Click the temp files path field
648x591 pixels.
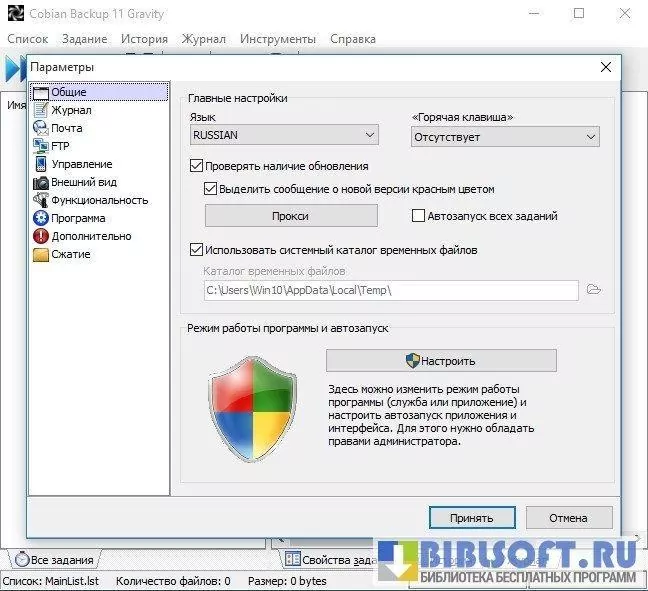[390, 290]
